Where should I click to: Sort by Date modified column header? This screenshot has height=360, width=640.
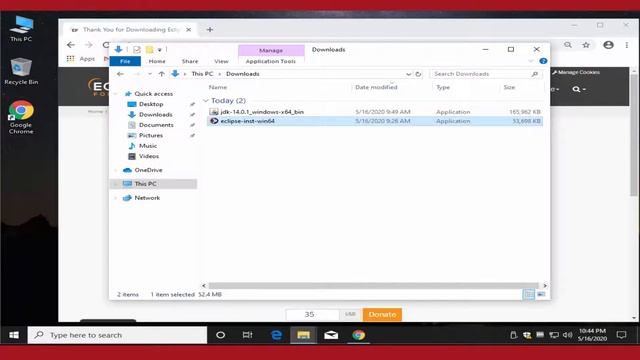(376, 87)
